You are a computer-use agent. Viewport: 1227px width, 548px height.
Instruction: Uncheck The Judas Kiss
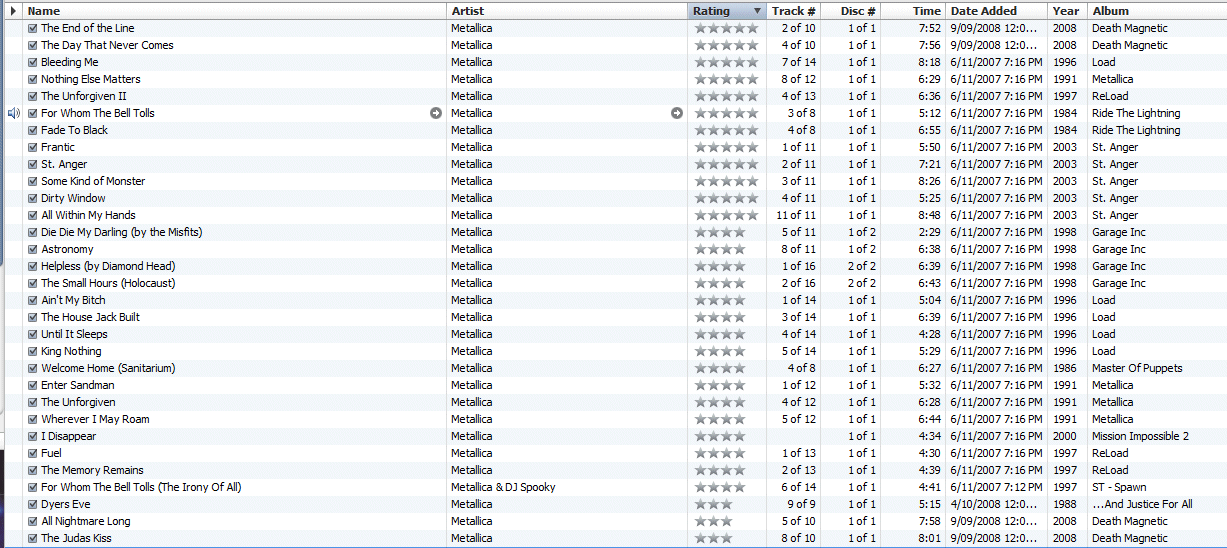click(33, 538)
